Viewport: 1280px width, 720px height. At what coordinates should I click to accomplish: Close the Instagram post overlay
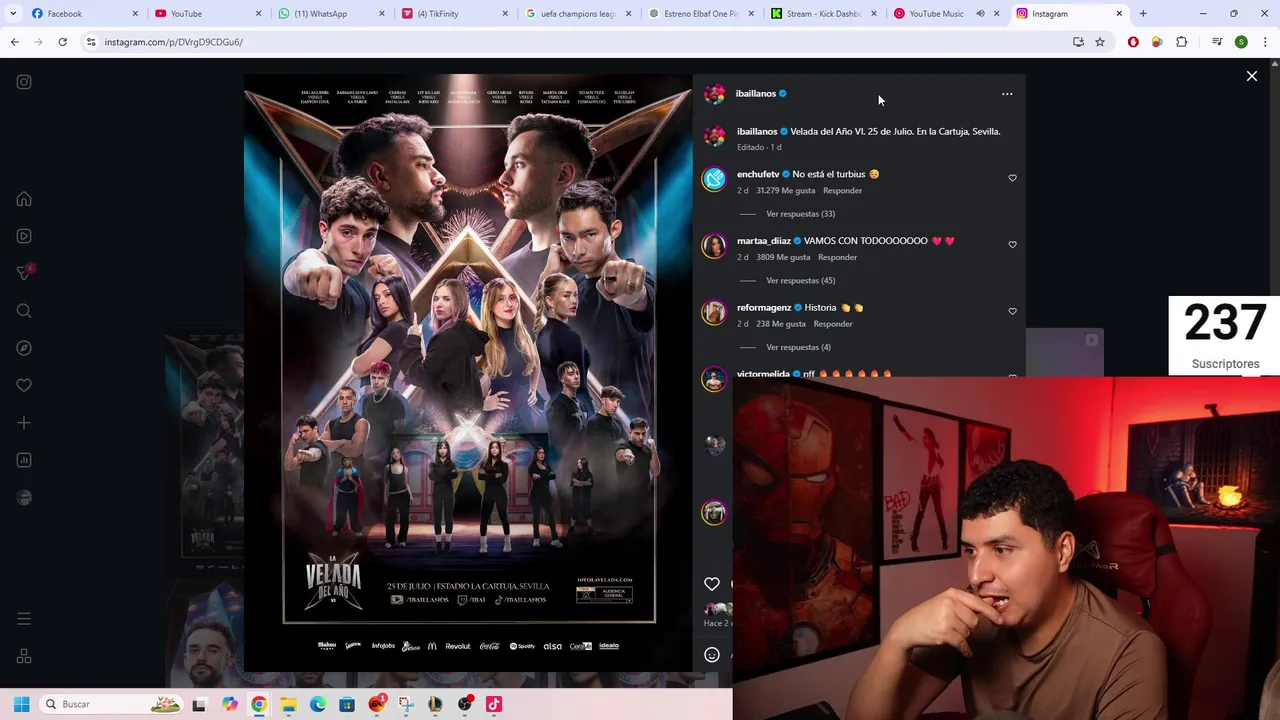click(x=1251, y=76)
